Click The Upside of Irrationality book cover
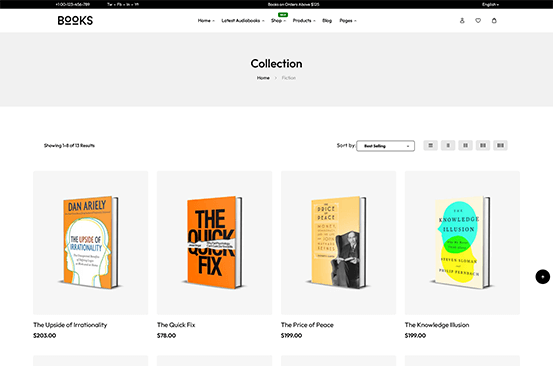Screen dimensions: 553x366 coord(91,243)
